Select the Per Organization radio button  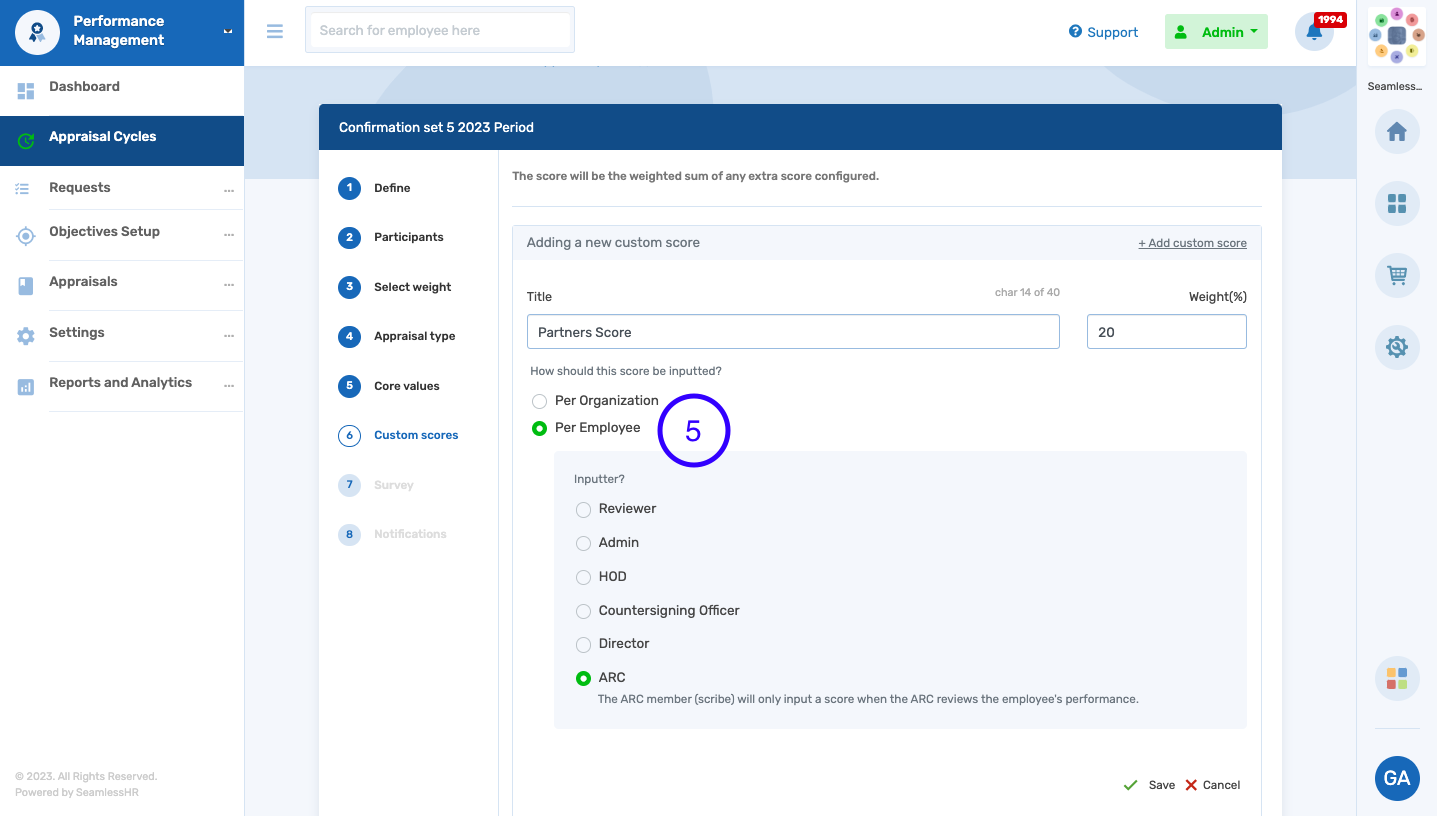(x=540, y=401)
